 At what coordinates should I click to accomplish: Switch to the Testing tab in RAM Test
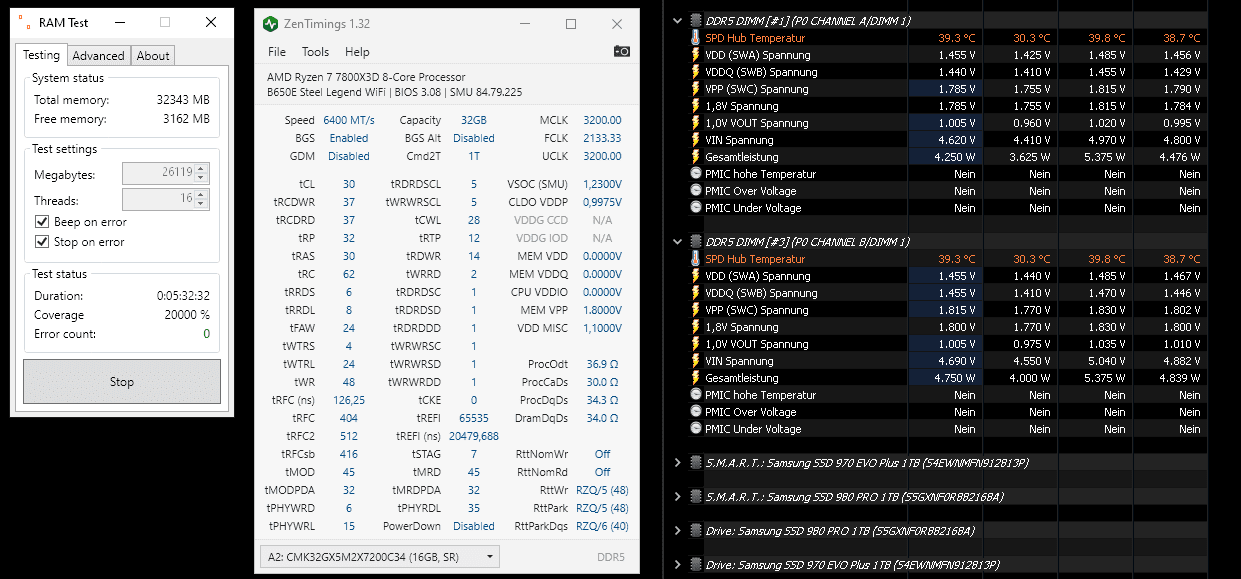coord(42,55)
